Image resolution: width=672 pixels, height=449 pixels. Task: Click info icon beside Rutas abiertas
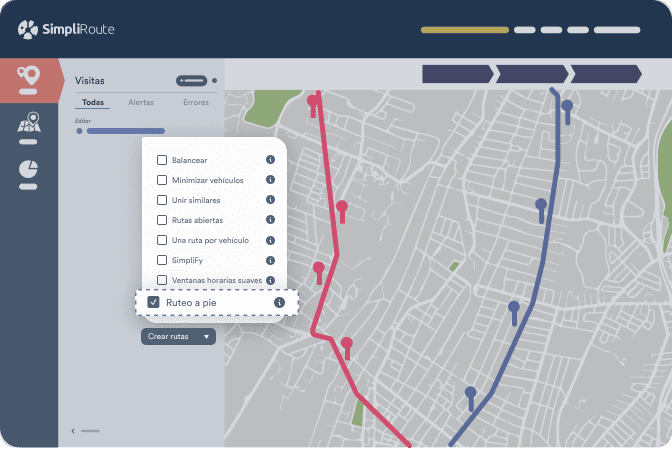[x=270, y=220]
